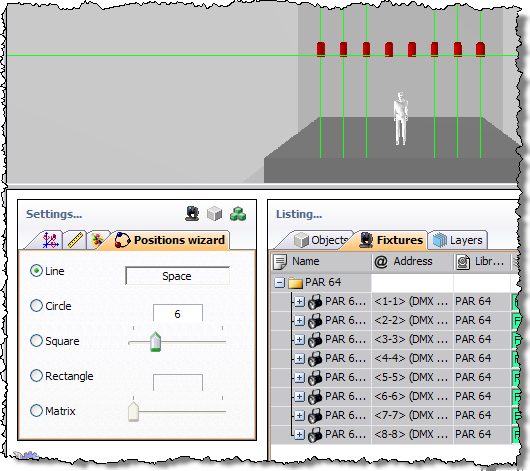Click the input field showing 6
530x471 pixels.
point(178,313)
